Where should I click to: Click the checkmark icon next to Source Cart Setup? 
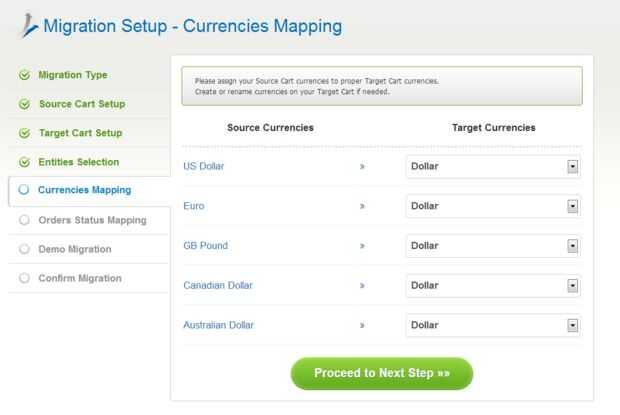pyautogui.click(x=24, y=104)
